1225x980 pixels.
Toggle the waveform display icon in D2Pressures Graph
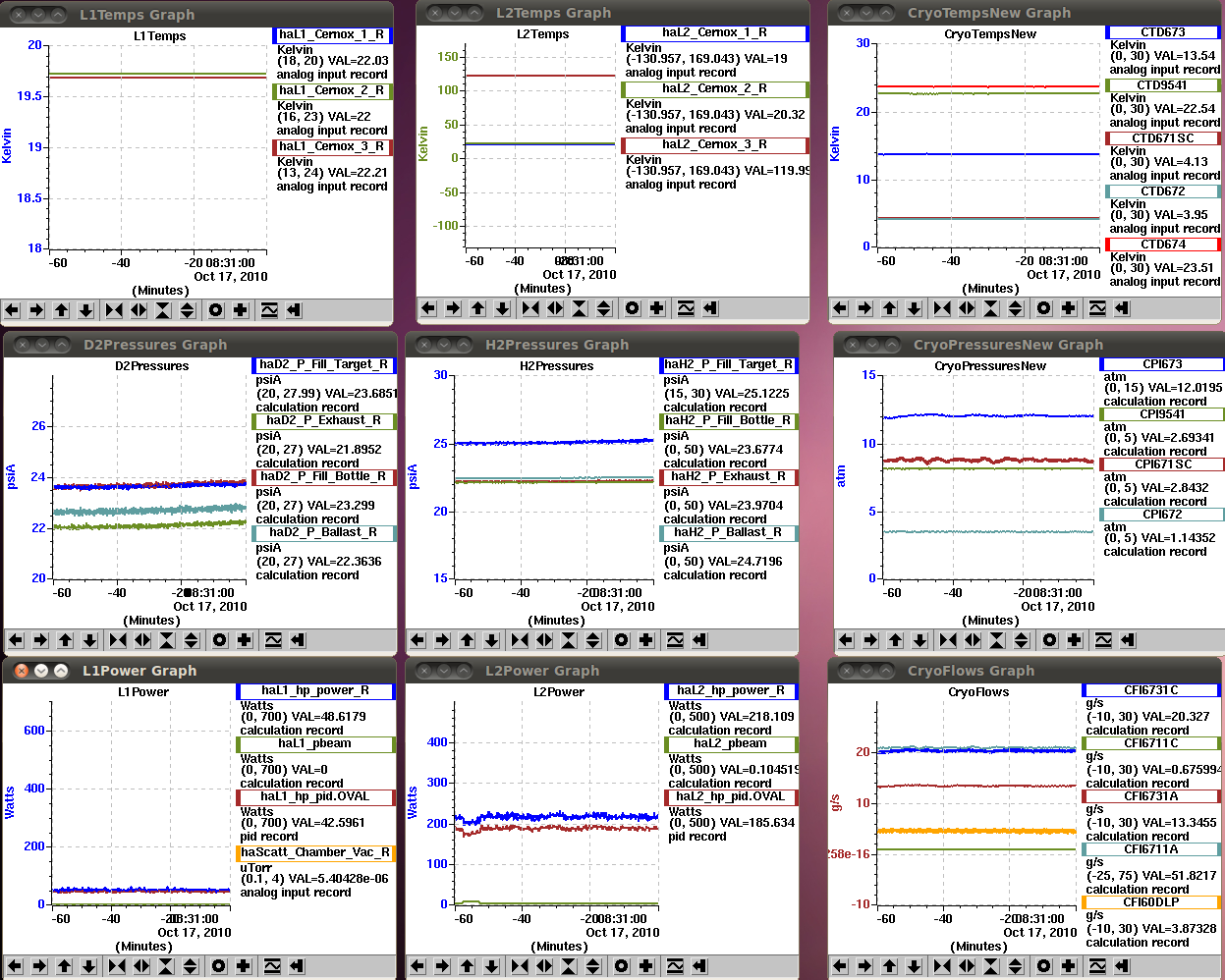click(273, 640)
